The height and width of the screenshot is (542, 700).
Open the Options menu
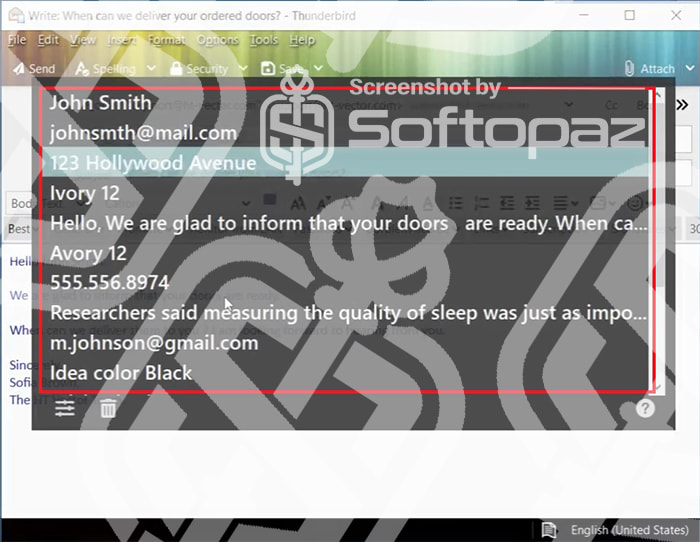[x=217, y=40]
